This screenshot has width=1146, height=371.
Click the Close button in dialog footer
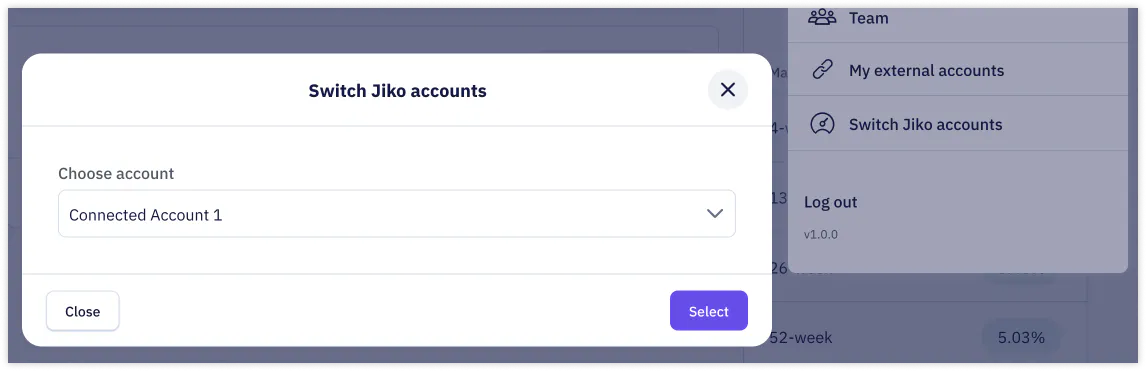point(83,311)
